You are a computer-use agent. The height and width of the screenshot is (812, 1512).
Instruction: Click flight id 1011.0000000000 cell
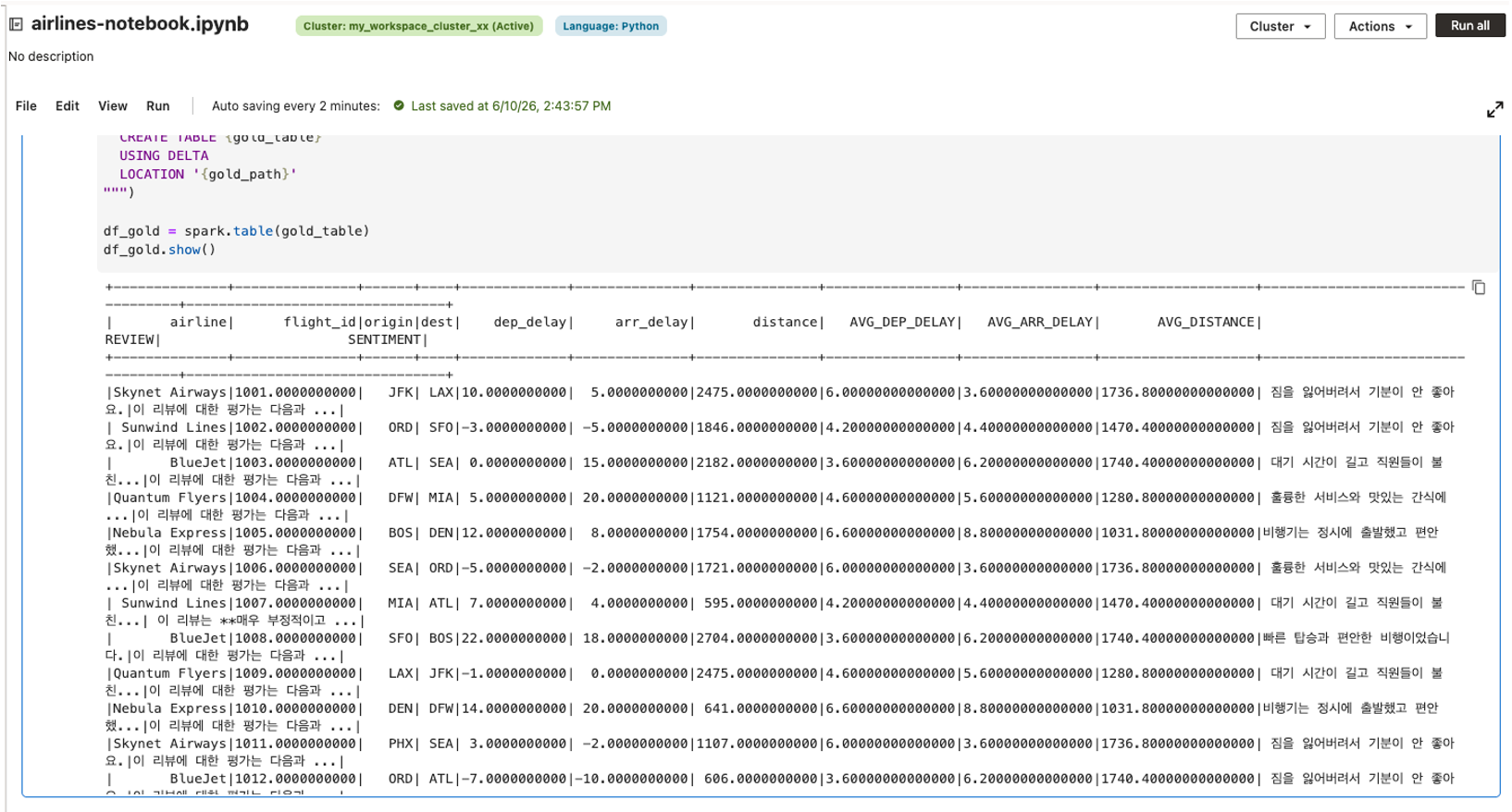pyautogui.click(x=295, y=744)
